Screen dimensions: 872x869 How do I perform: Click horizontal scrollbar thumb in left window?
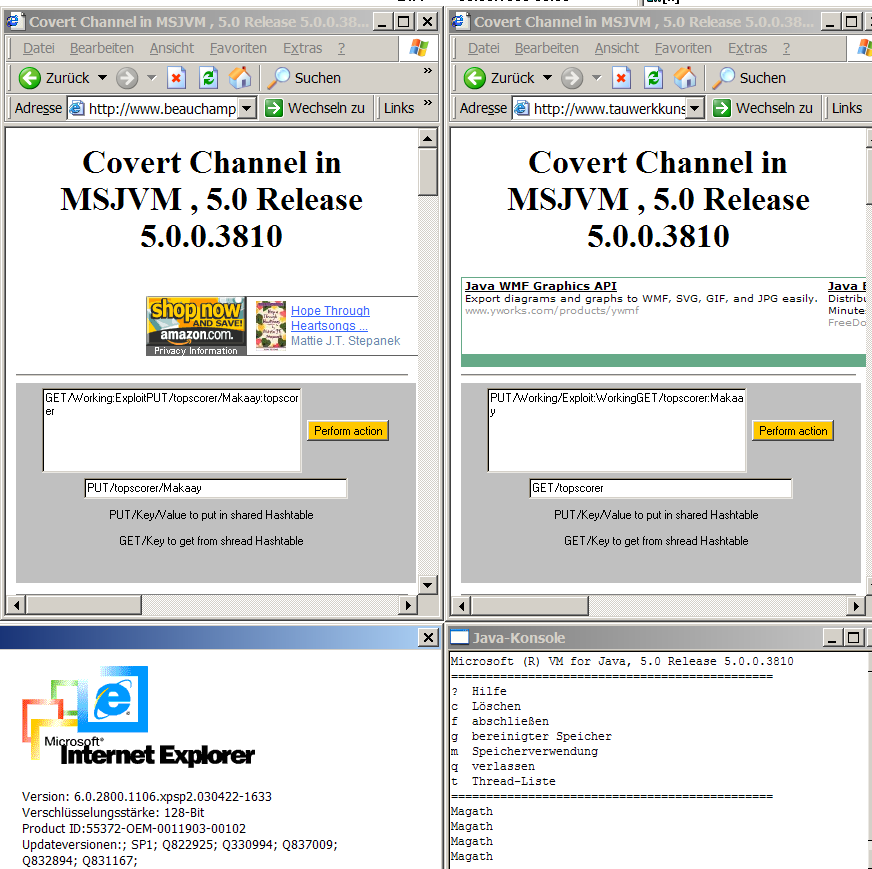point(83,605)
